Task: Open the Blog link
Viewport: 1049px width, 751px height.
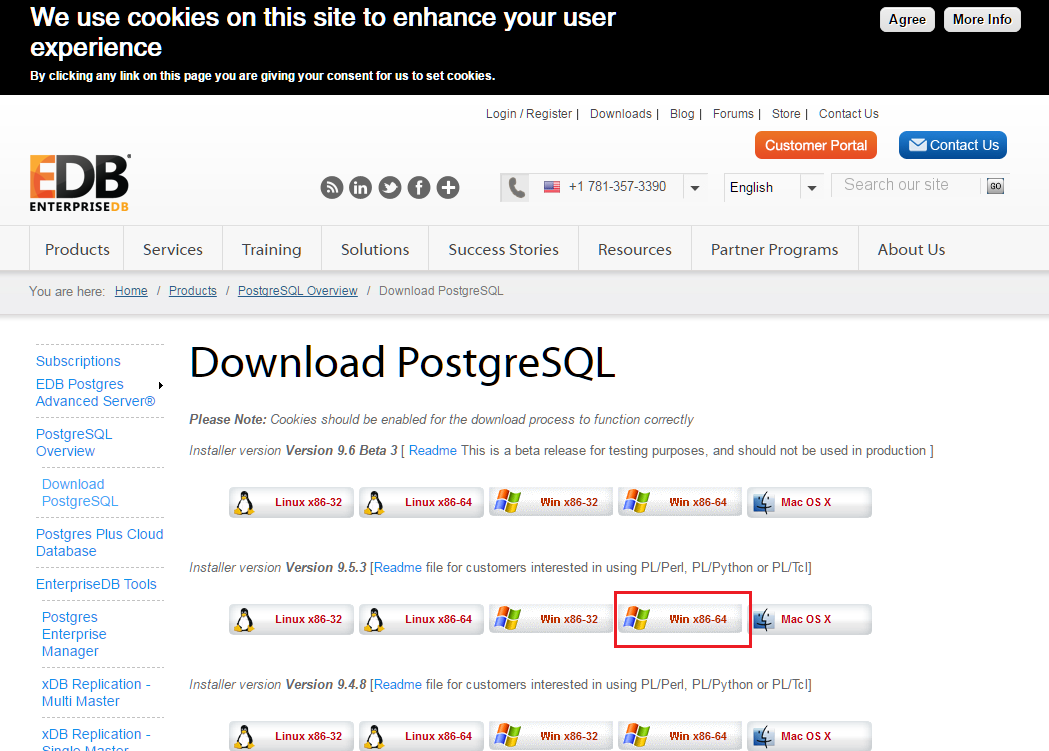Action: 682,114
